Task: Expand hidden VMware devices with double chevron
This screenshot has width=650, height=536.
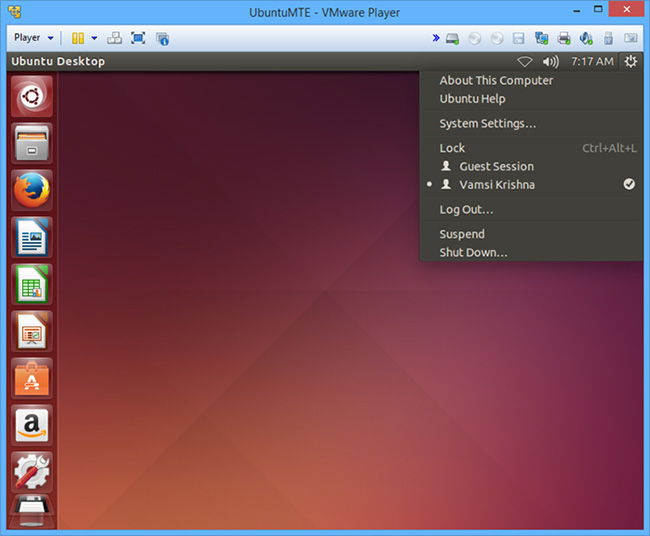Action: click(x=436, y=38)
